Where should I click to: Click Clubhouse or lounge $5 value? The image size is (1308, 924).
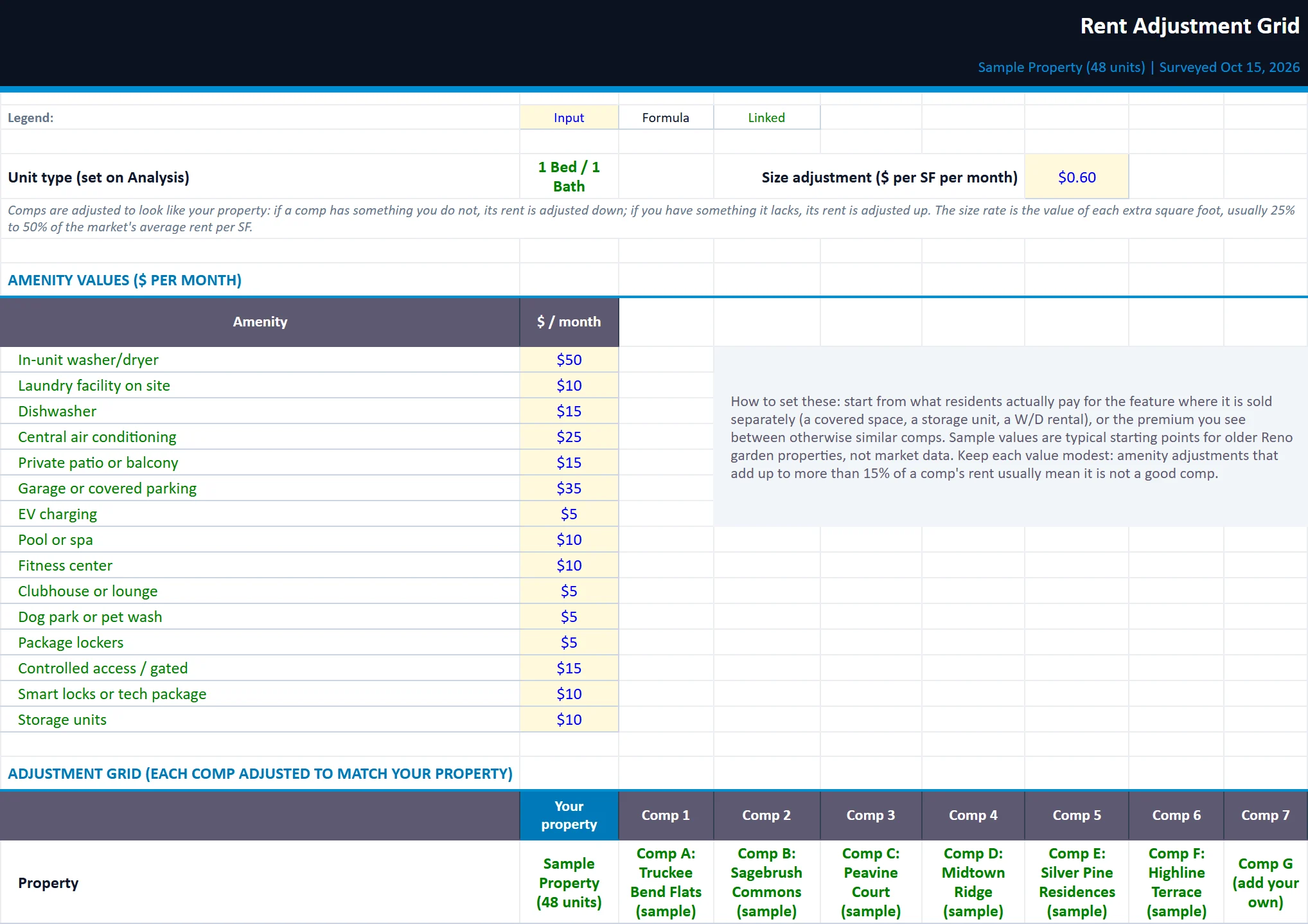(569, 591)
